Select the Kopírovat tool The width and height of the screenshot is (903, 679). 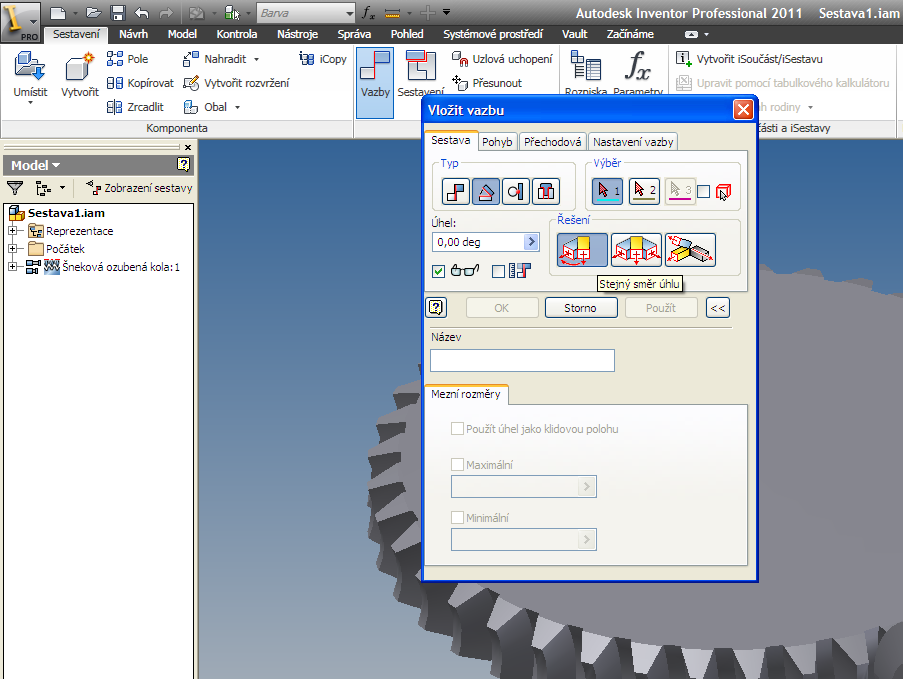pos(140,83)
